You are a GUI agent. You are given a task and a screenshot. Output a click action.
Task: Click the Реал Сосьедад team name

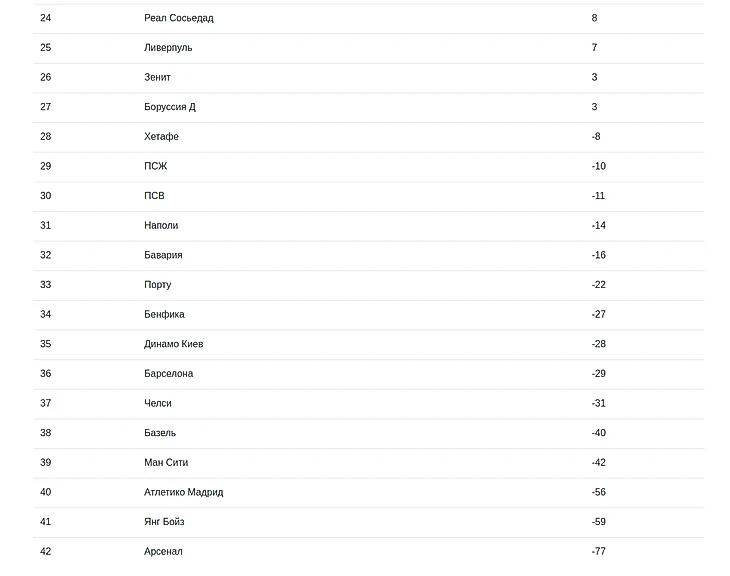(x=178, y=18)
